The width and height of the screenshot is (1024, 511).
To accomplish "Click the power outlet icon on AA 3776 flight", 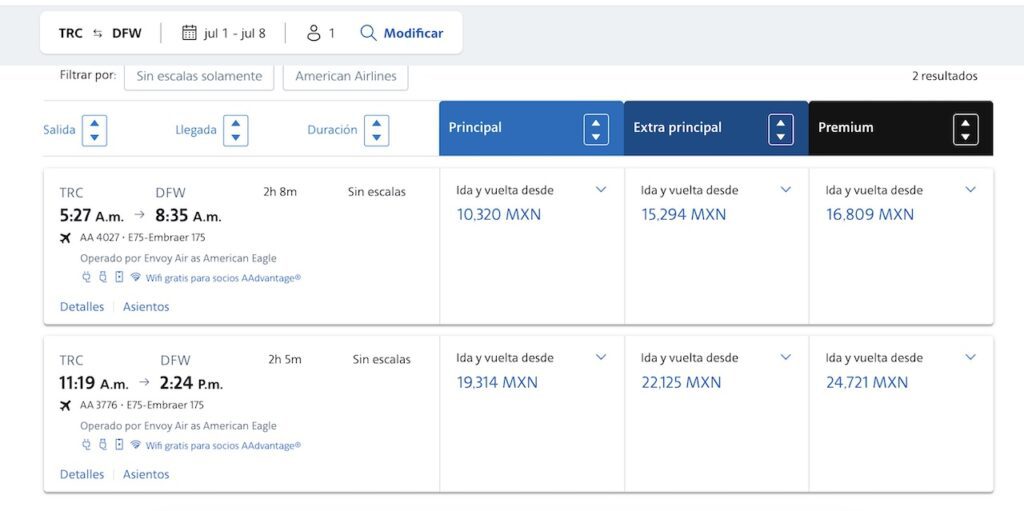I will [86, 444].
